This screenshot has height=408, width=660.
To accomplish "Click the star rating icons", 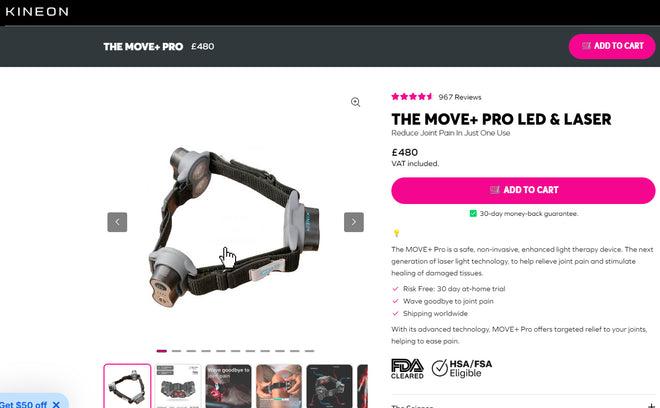I will pos(412,97).
